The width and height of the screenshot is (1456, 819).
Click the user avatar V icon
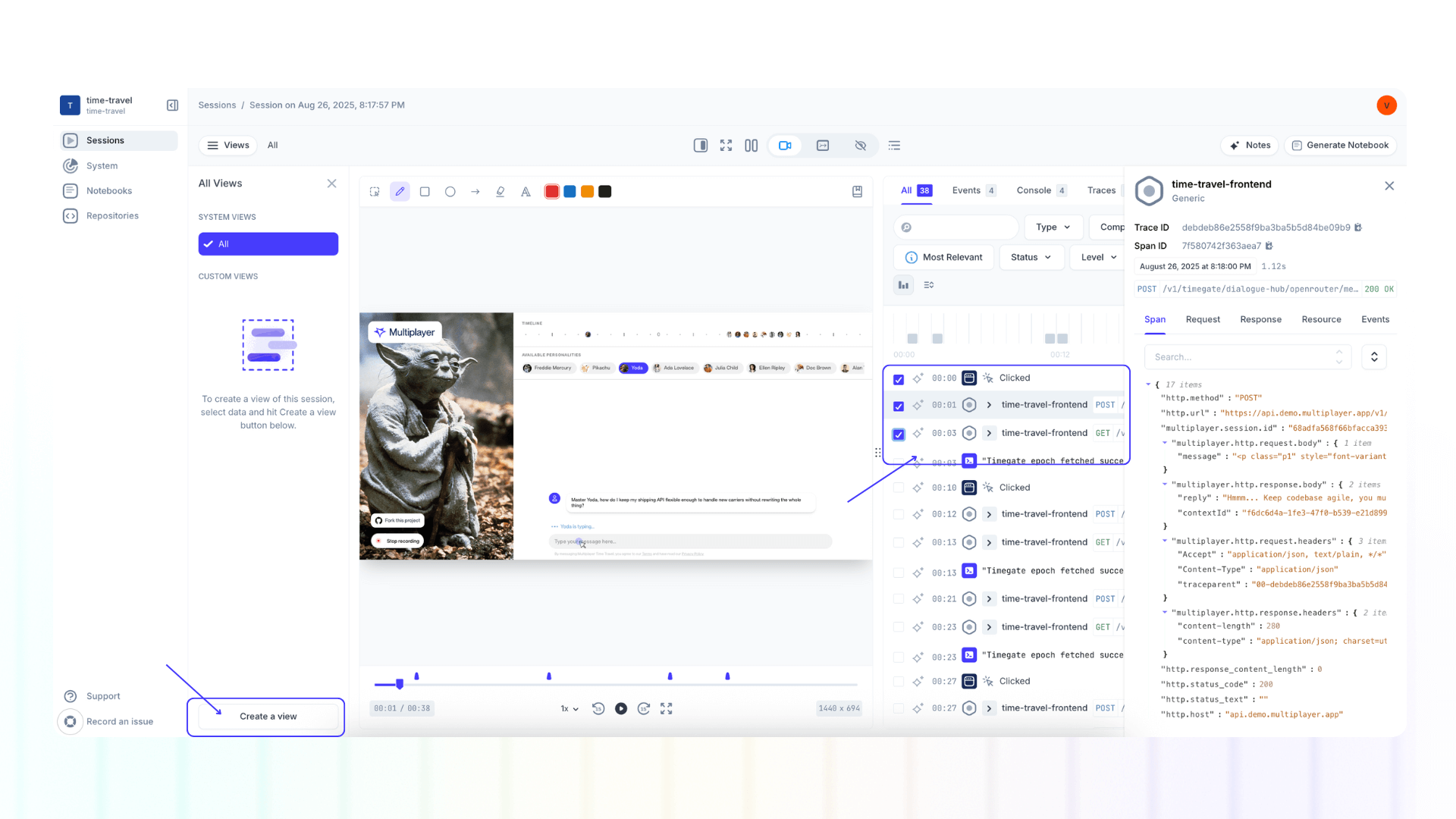coord(1386,105)
